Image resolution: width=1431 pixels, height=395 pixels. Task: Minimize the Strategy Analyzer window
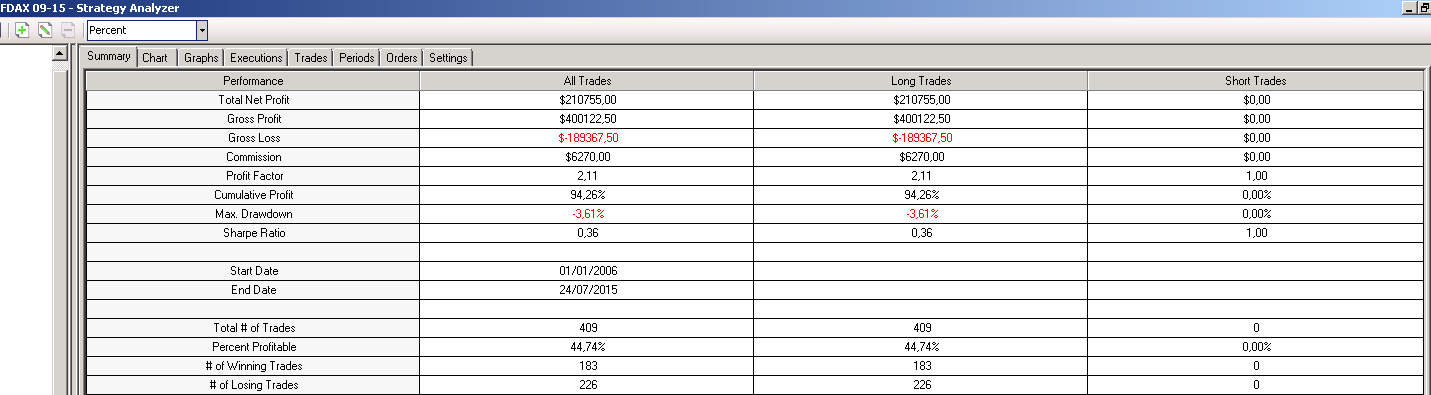[x=1410, y=8]
